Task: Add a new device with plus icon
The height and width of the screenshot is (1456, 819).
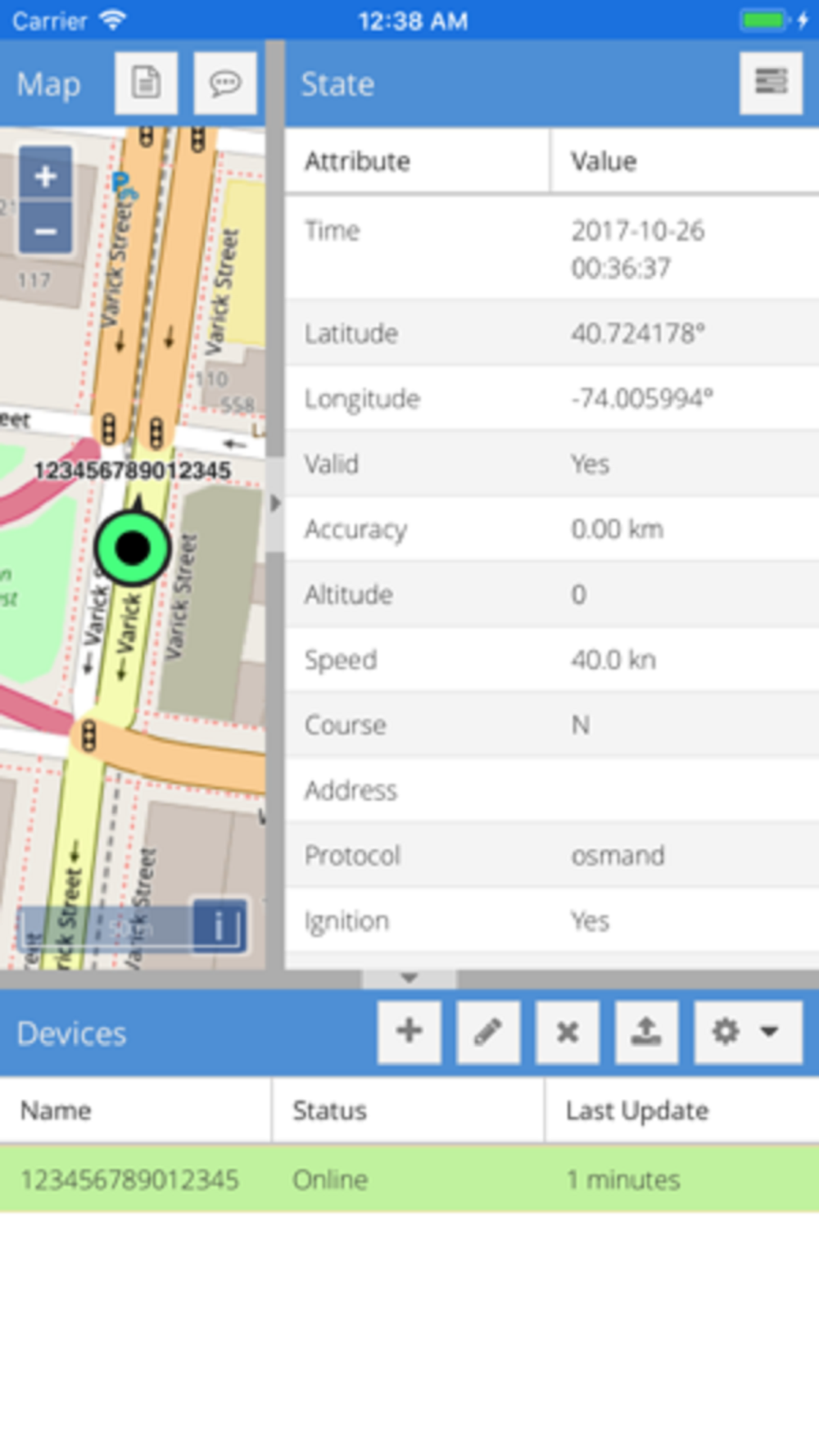Action: click(409, 1032)
